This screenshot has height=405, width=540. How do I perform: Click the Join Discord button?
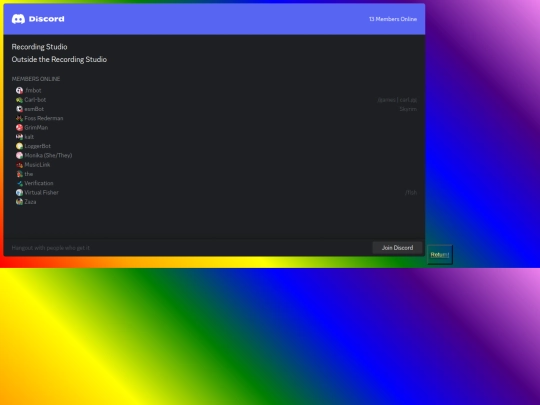click(x=397, y=248)
